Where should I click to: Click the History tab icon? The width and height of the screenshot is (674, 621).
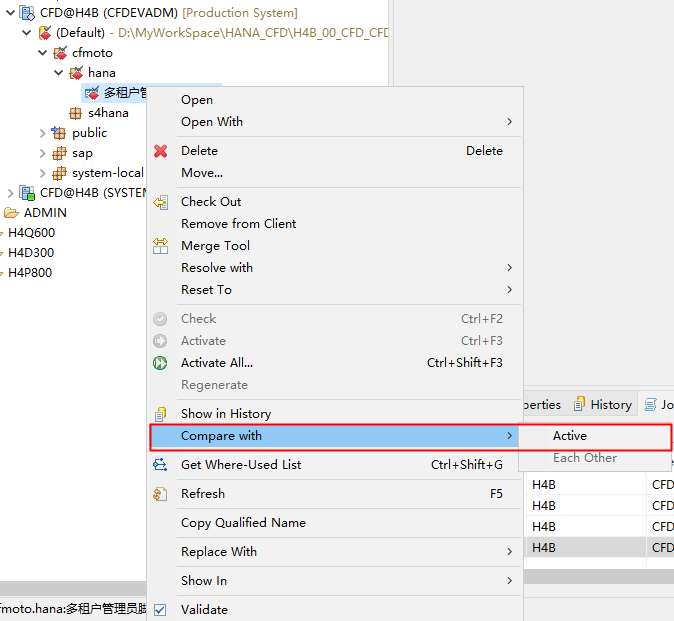pos(579,404)
